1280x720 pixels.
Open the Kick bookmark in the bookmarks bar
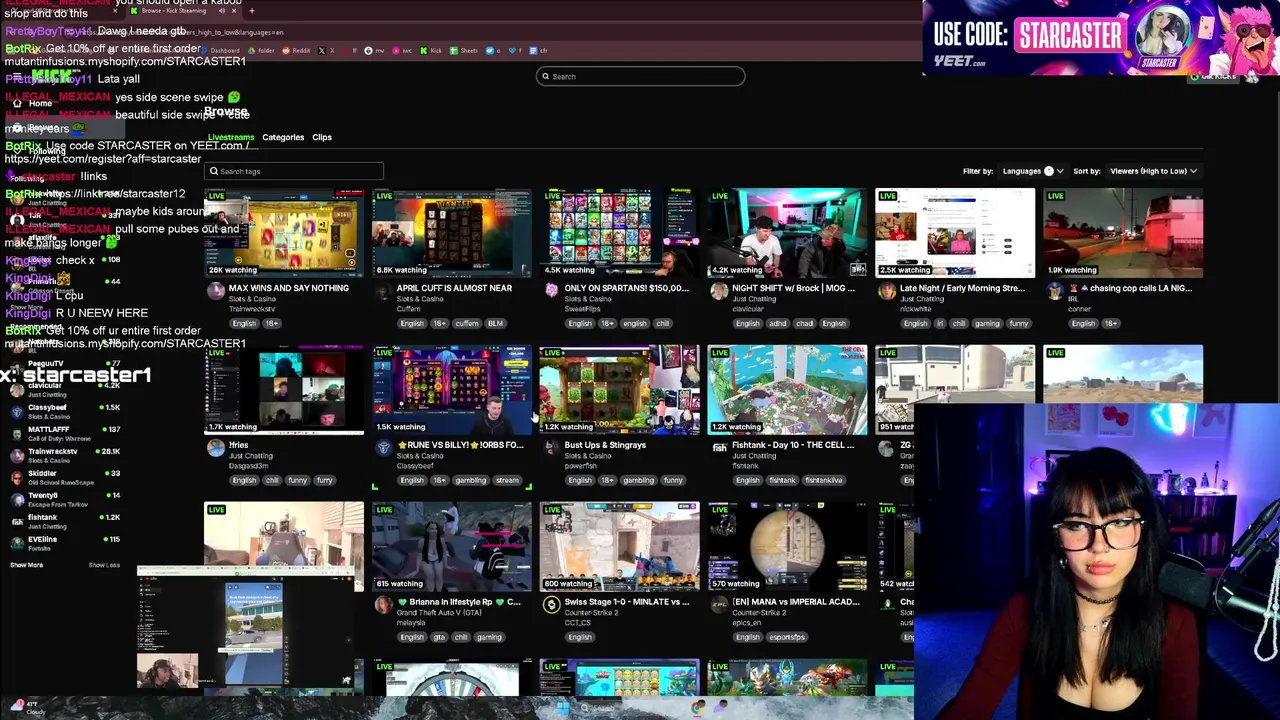pyautogui.click(x=431, y=50)
